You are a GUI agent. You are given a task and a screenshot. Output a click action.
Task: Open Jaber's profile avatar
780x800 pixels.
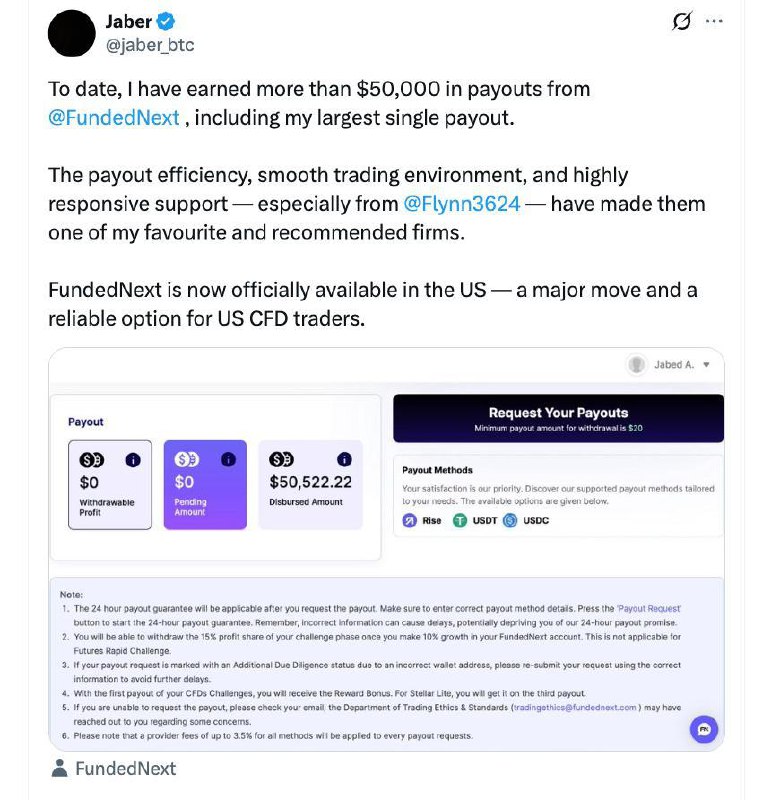coord(72,32)
